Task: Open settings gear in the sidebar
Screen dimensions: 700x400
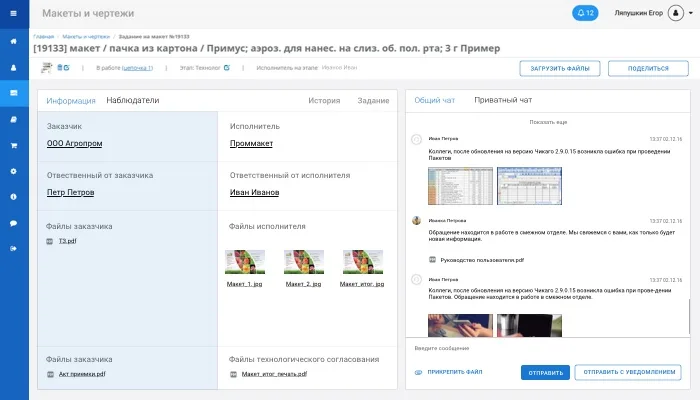Action: click(13, 171)
